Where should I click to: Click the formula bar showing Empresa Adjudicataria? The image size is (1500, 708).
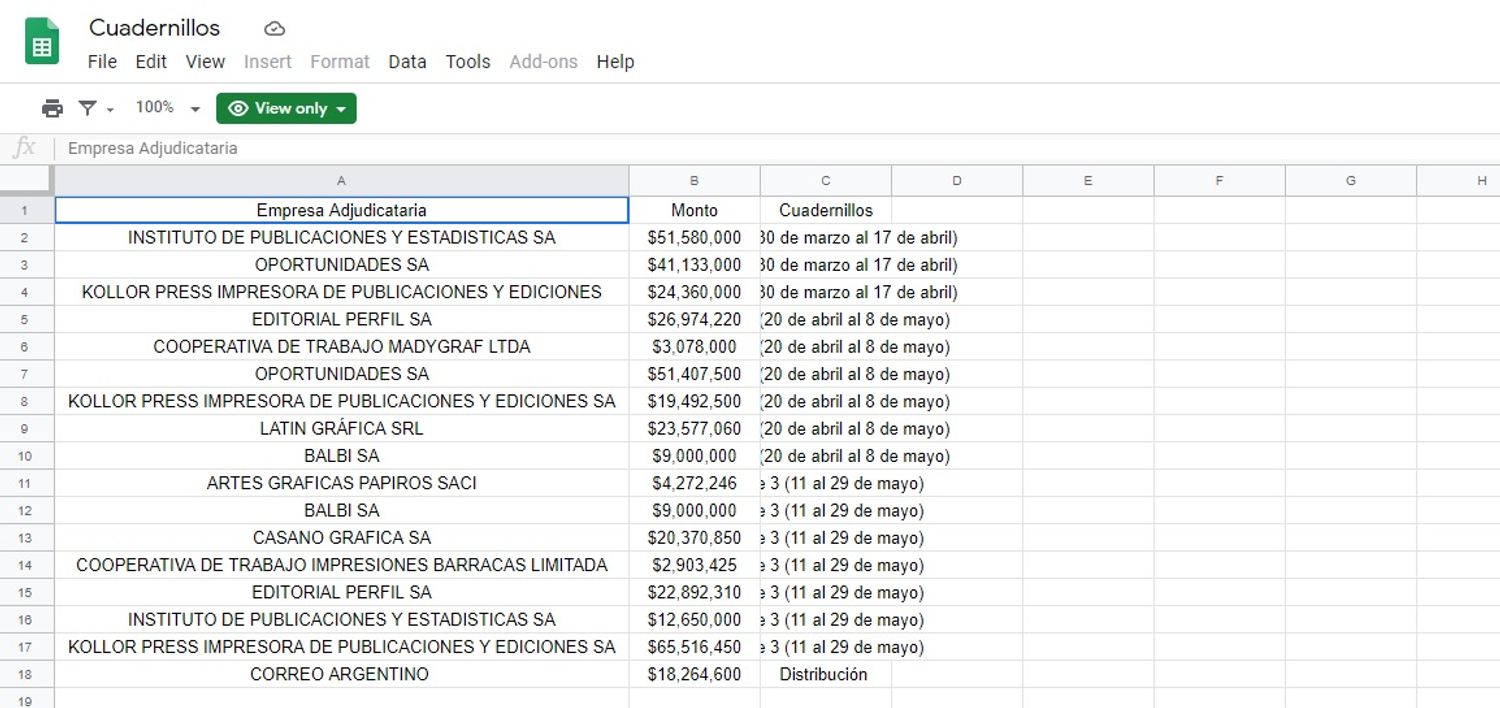[x=778, y=148]
